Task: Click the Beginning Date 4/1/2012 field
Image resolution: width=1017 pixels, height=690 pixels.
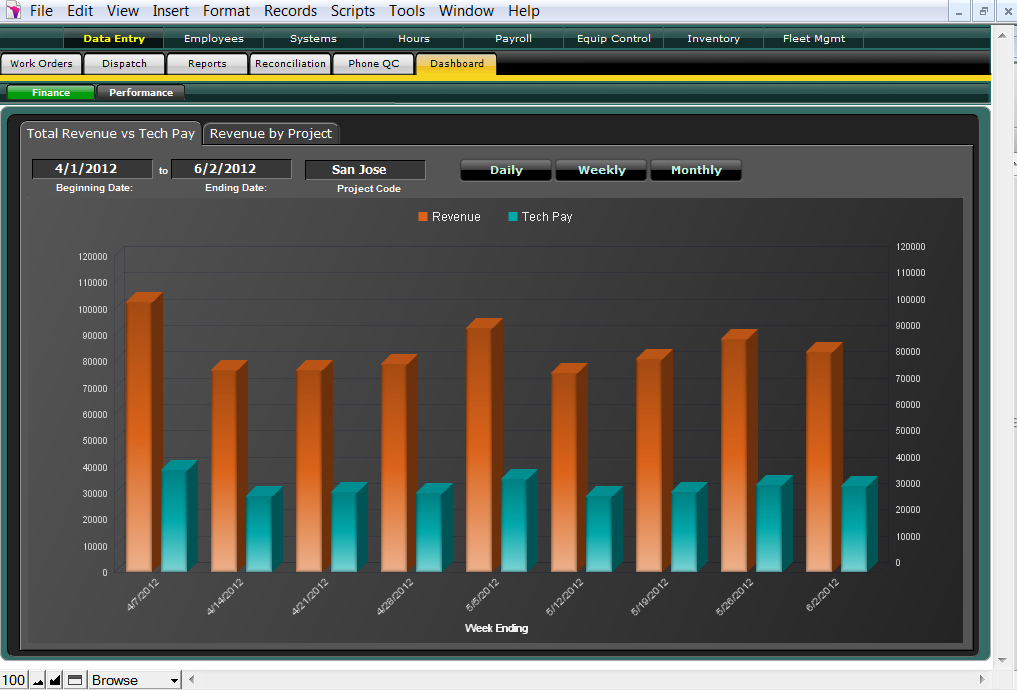Action: pos(92,169)
